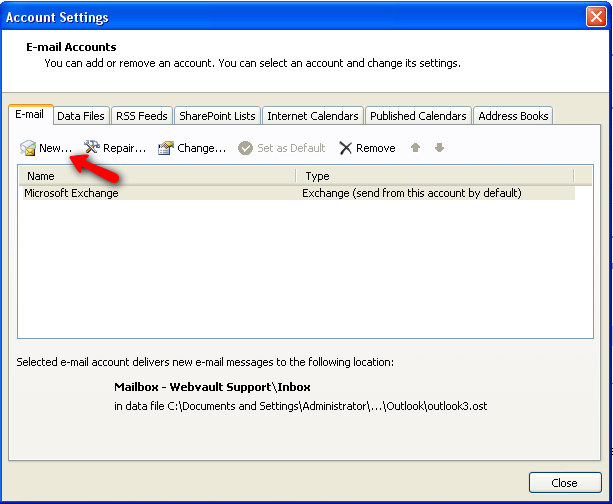Select the Microsoft Exchange account row

click(160, 193)
